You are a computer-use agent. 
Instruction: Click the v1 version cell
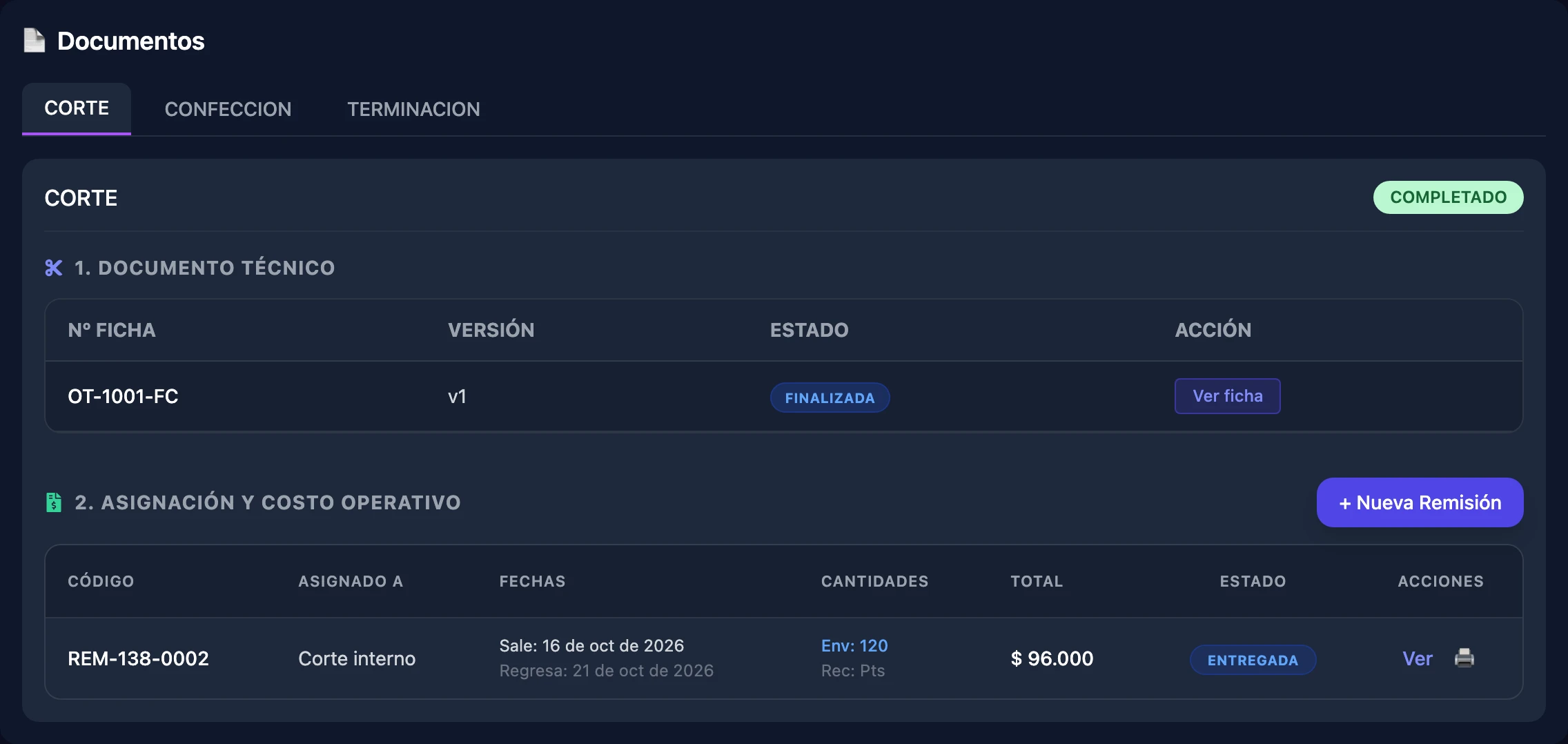[x=457, y=396]
